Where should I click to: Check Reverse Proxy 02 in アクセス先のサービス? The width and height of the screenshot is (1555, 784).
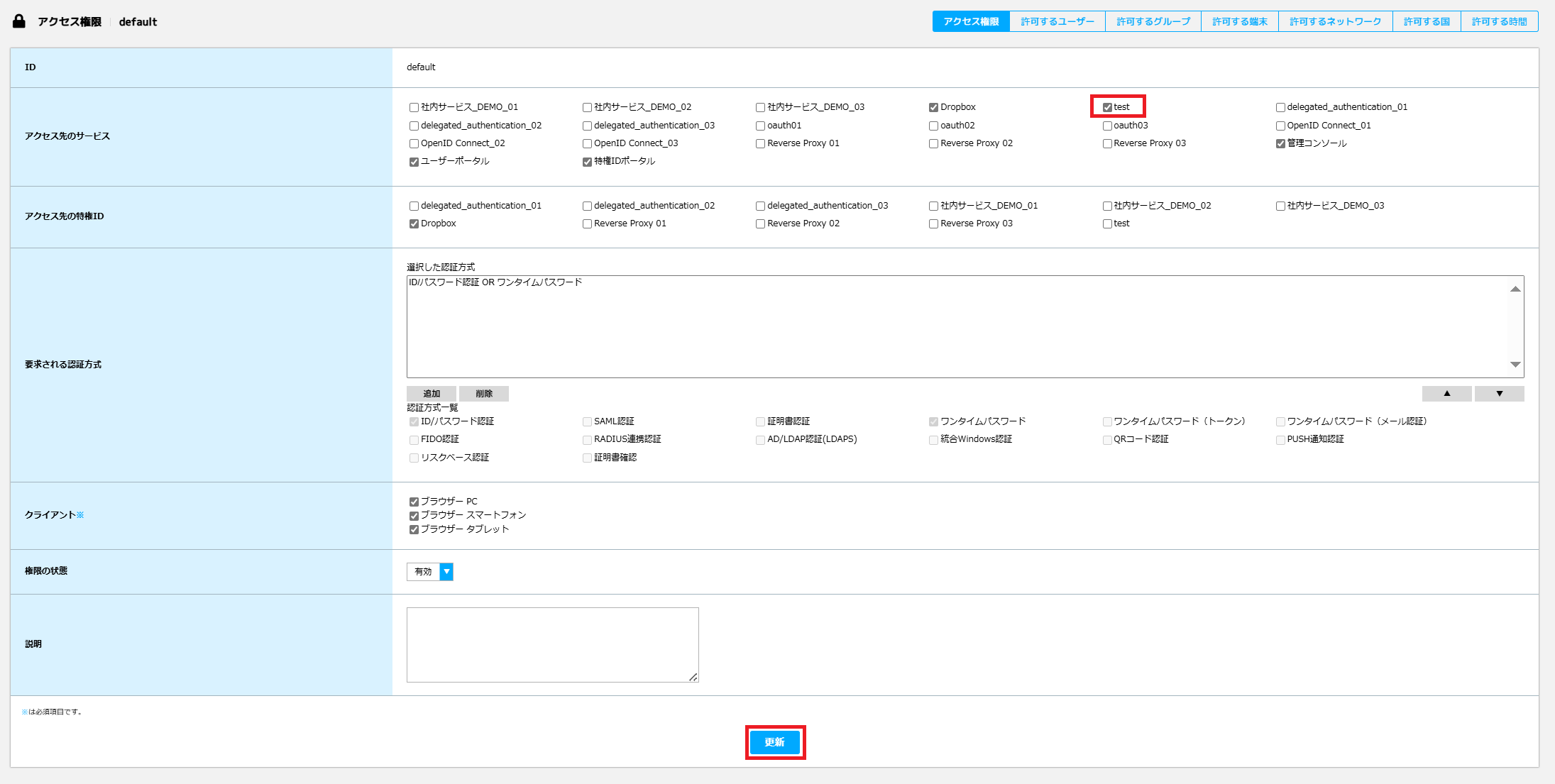click(934, 143)
